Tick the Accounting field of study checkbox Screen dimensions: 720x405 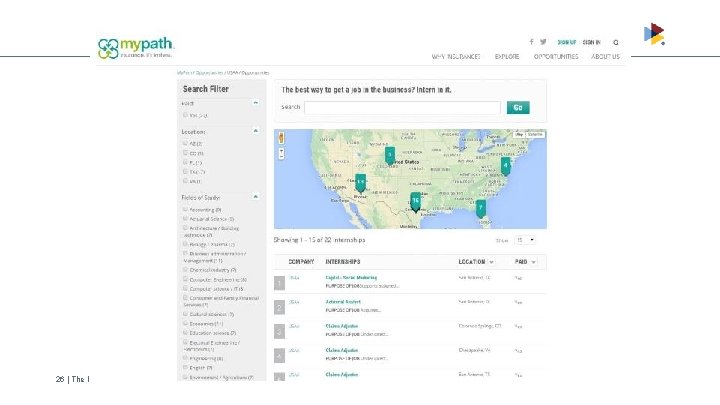(186, 209)
